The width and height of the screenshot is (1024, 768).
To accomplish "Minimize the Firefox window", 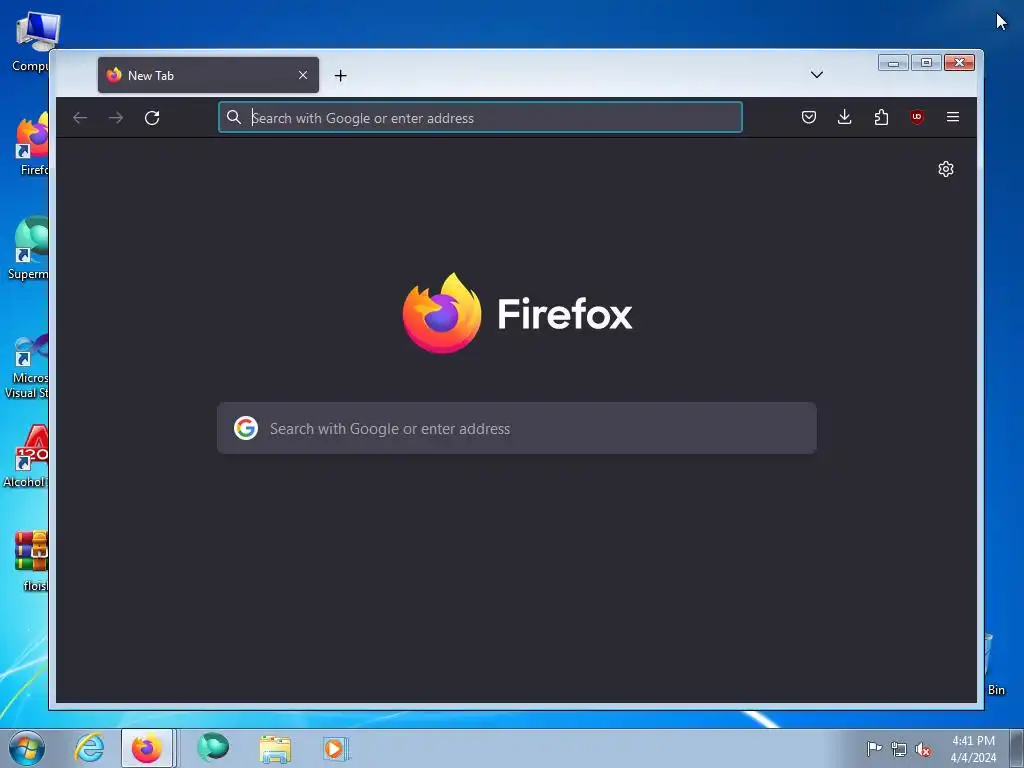I will coord(893,63).
